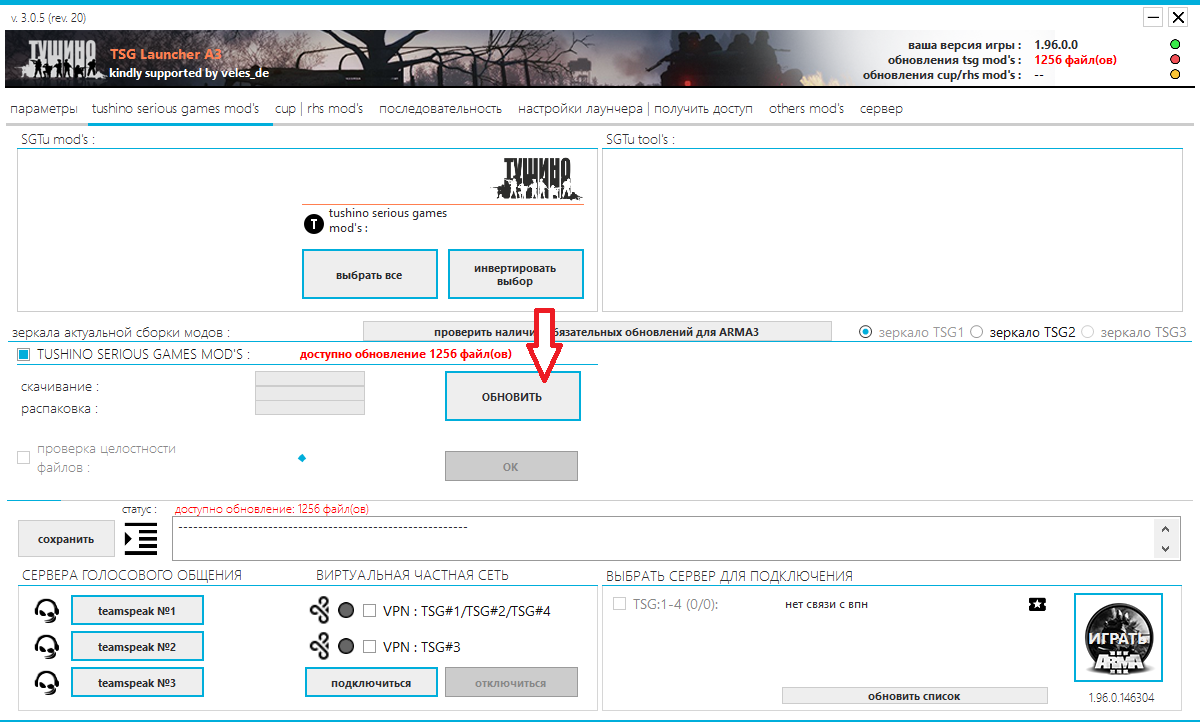The width and height of the screenshot is (1200, 722).
Task: Click обновить список button
Action: coord(914,695)
